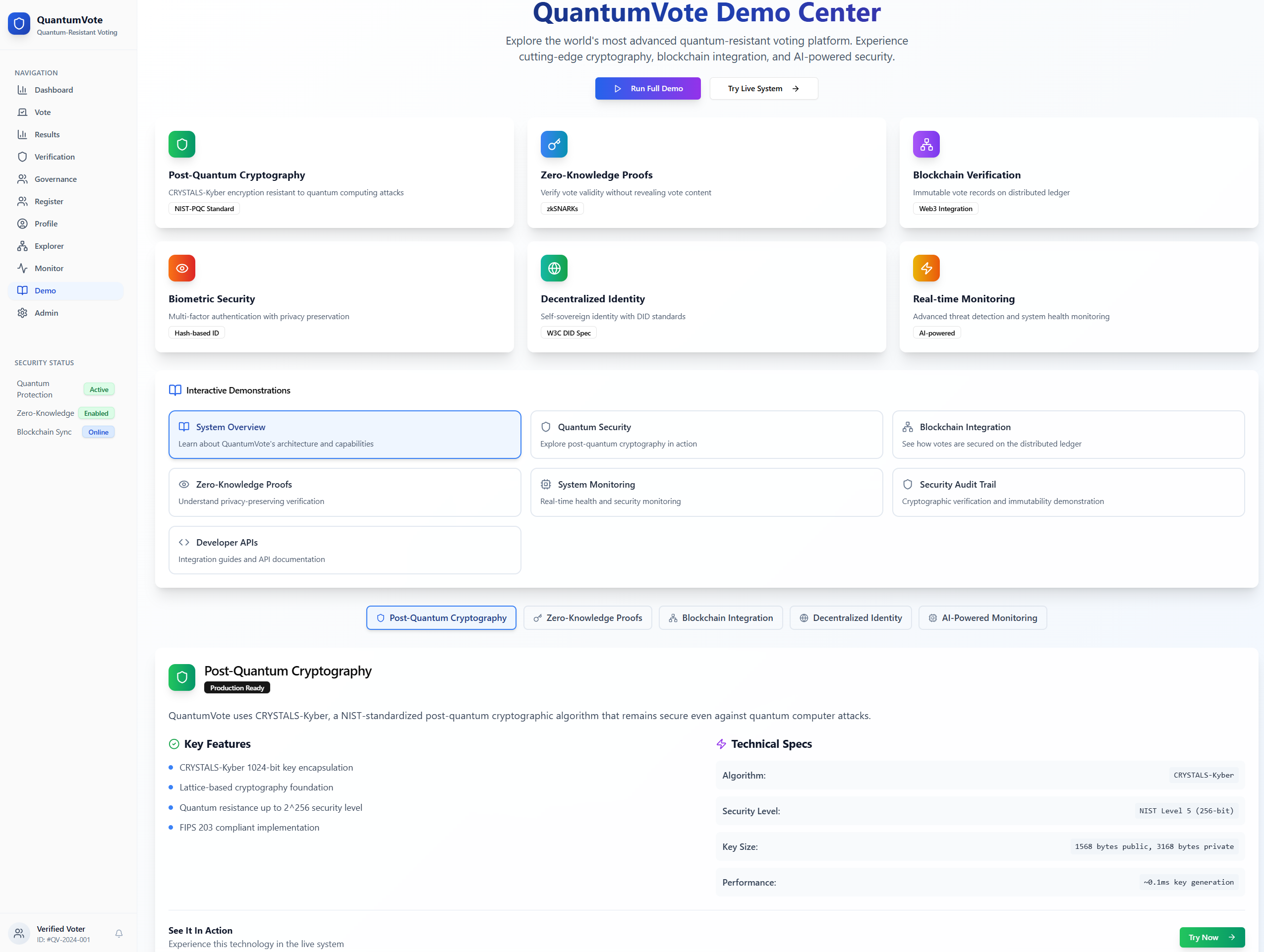Image resolution: width=1264 pixels, height=952 pixels.
Task: Open the Zero-Knowledge Proofs demonstration card
Action: [345, 493]
